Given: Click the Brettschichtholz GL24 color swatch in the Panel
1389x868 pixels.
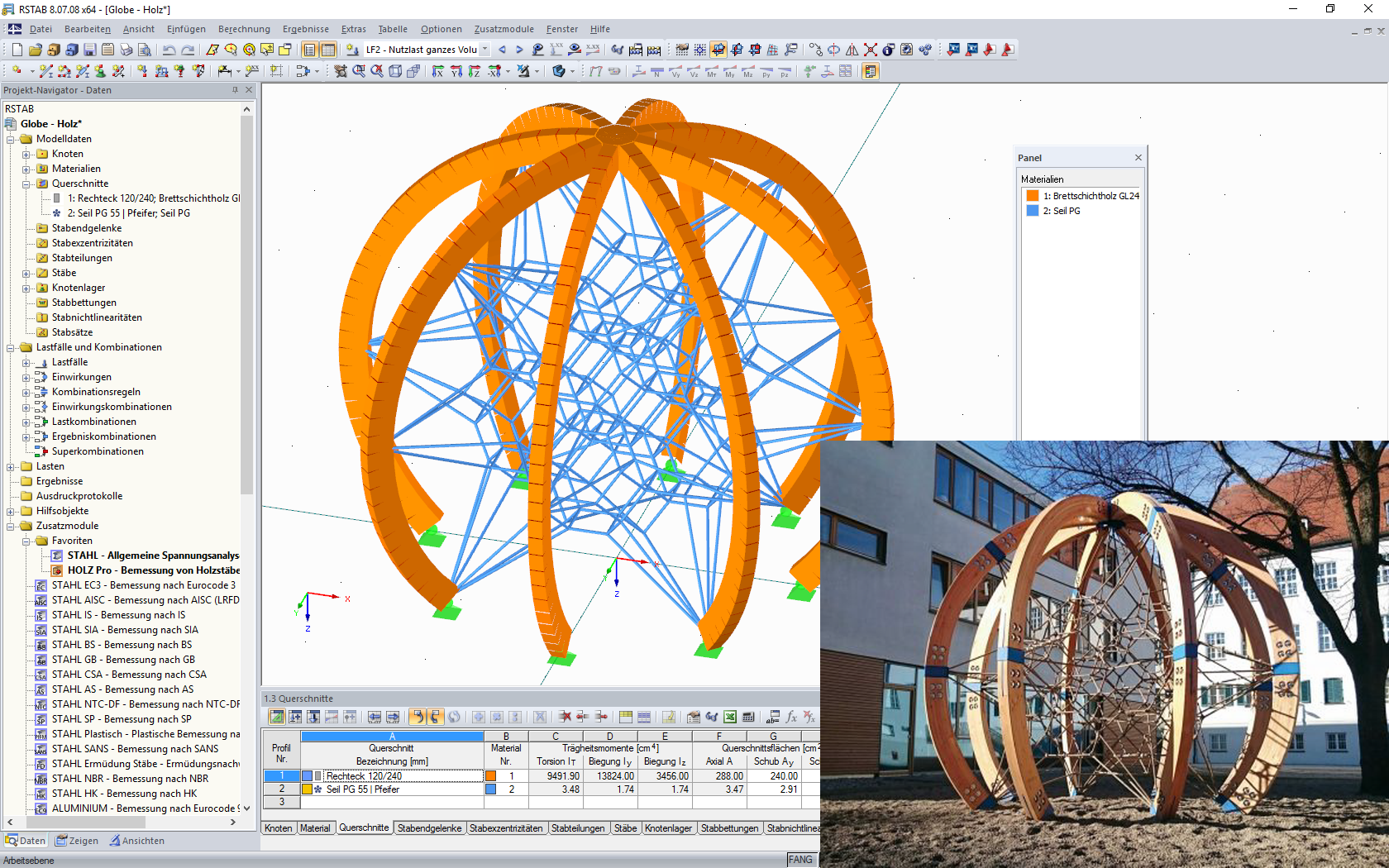Looking at the screenshot, I should [x=1031, y=195].
